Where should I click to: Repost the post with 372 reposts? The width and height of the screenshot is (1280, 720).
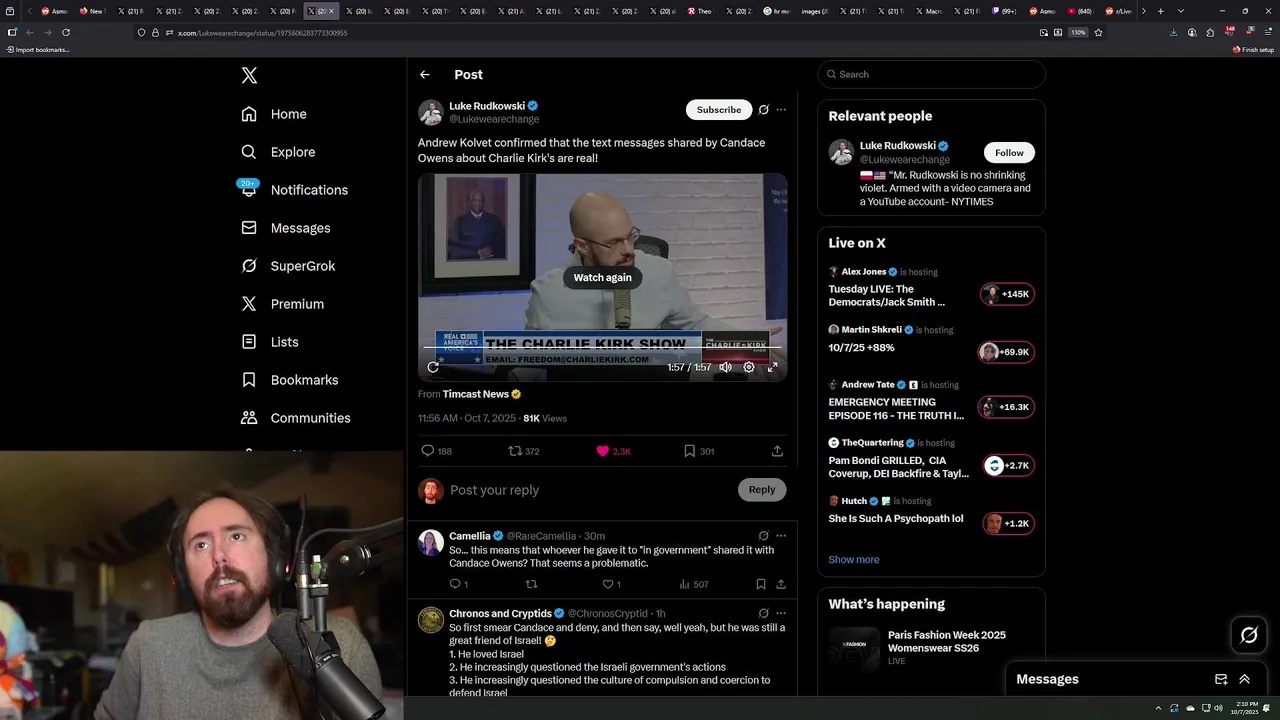(x=524, y=451)
